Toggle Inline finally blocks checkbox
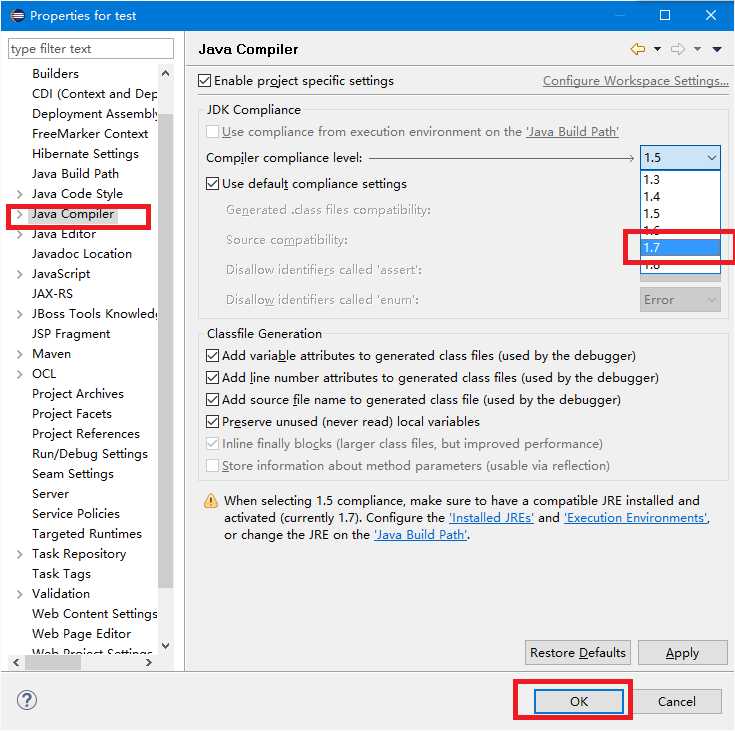The height and width of the screenshot is (731, 735). (212, 444)
